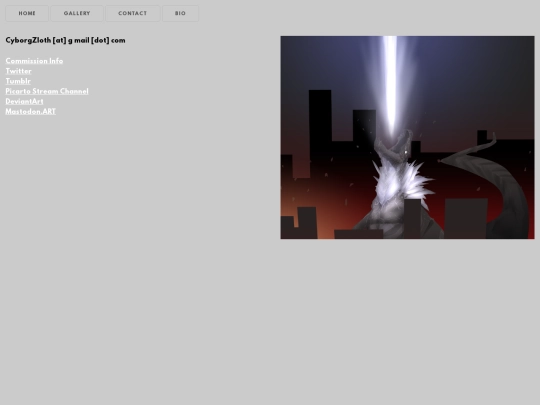Open the Home navigation tab
The height and width of the screenshot is (405, 540).
[27, 13]
